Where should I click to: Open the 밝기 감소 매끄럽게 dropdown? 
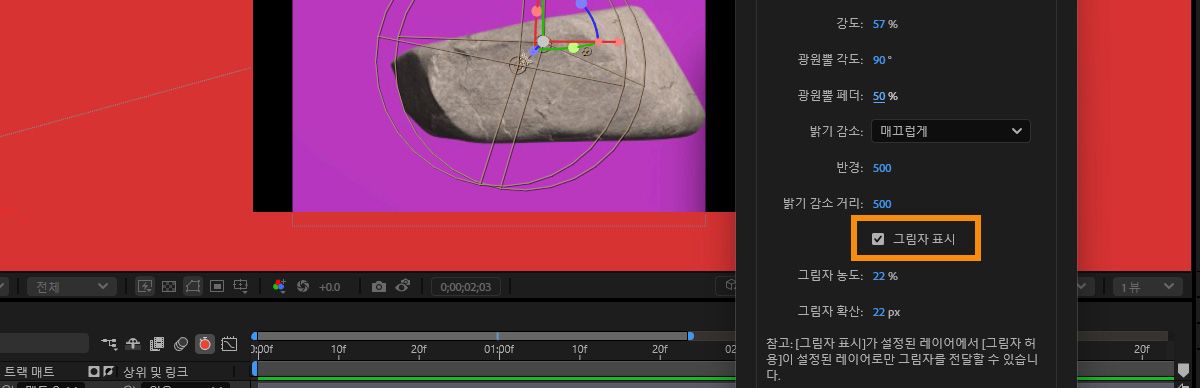tap(950, 131)
